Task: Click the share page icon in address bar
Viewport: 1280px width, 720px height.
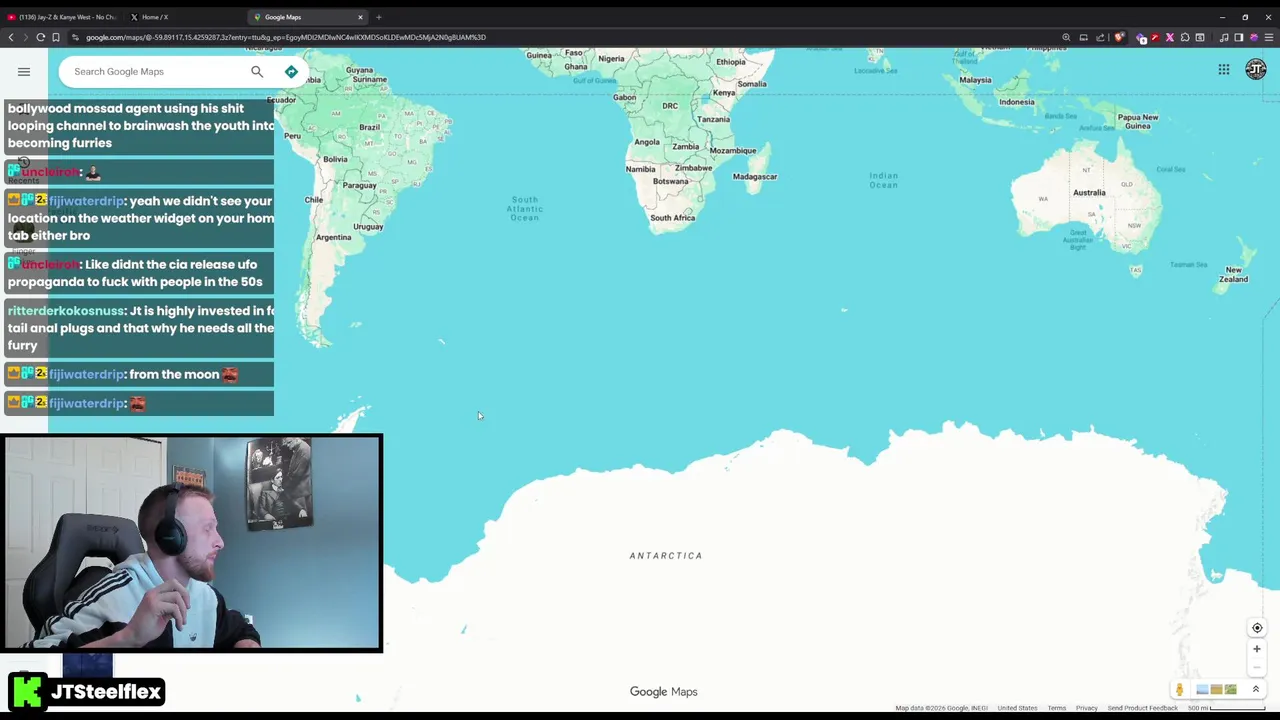Action: [1100, 37]
